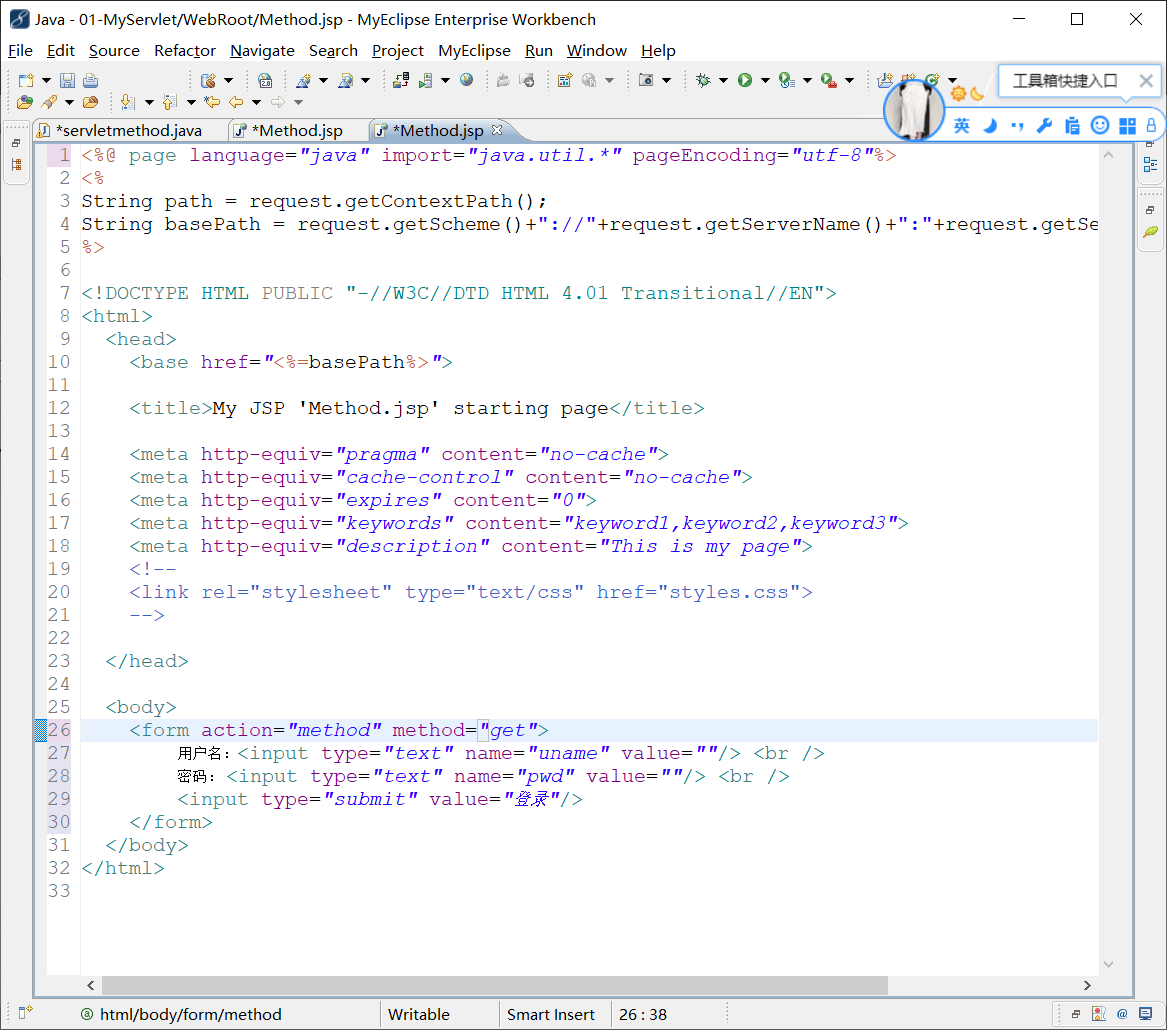Open the Refactor menu
This screenshot has height=1030, width=1167.
click(x=185, y=51)
